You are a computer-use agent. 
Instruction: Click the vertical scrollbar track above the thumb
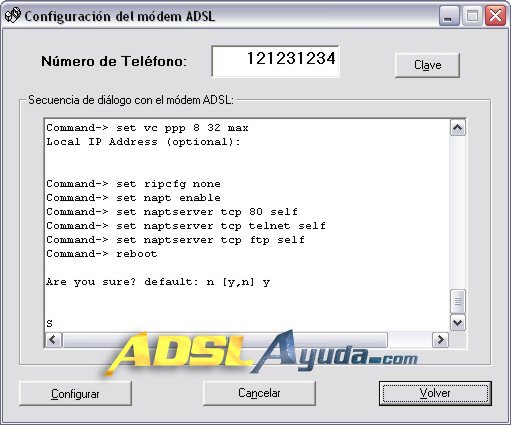458,213
